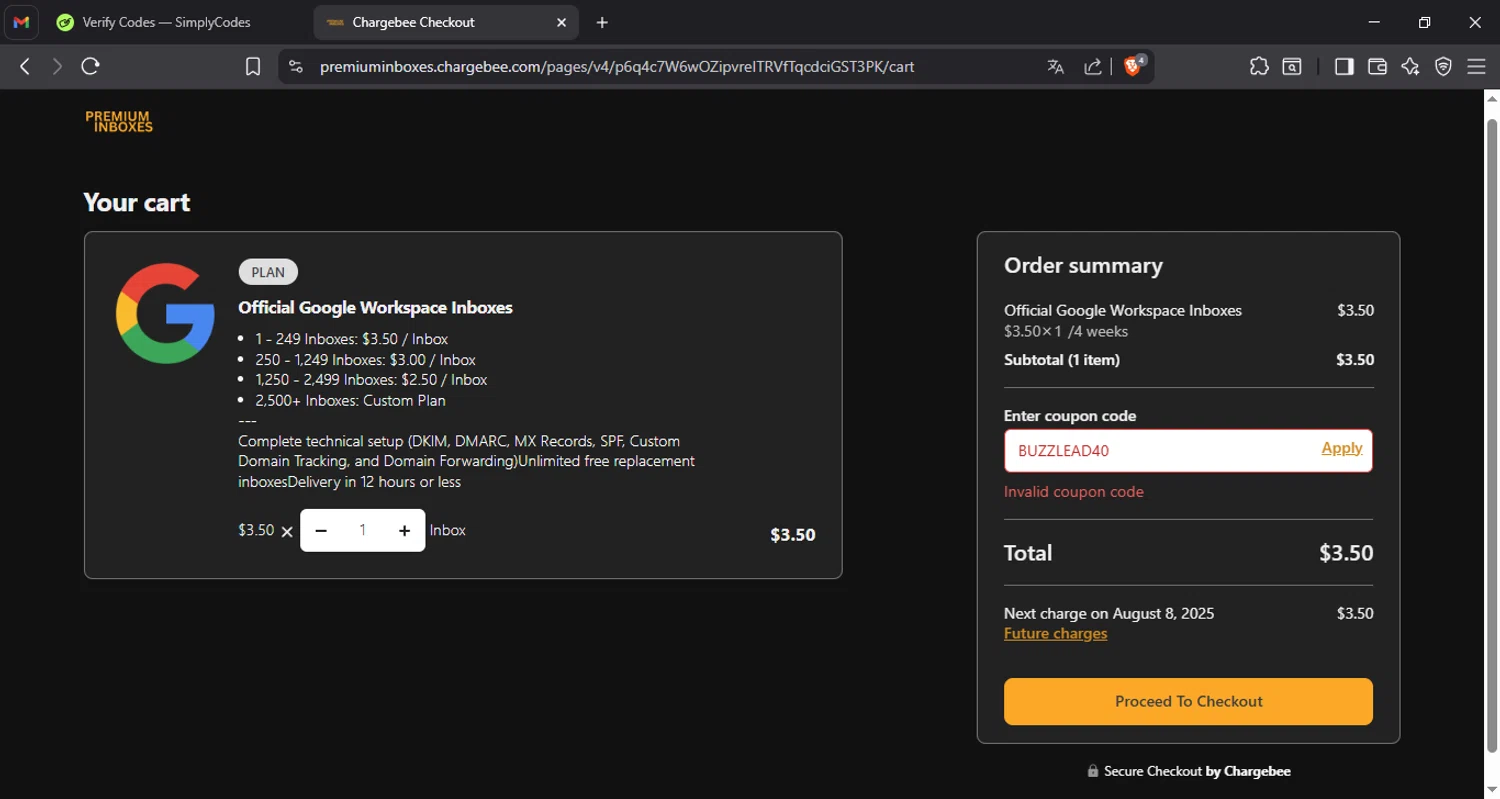This screenshot has width=1500, height=799.
Task: Click Secure Checkout by Chargebee text
Action: (1197, 771)
